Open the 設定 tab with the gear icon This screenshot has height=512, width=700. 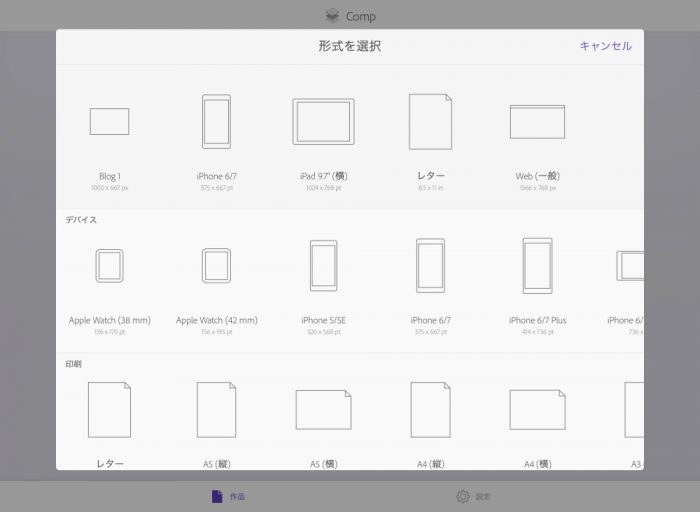coord(473,496)
